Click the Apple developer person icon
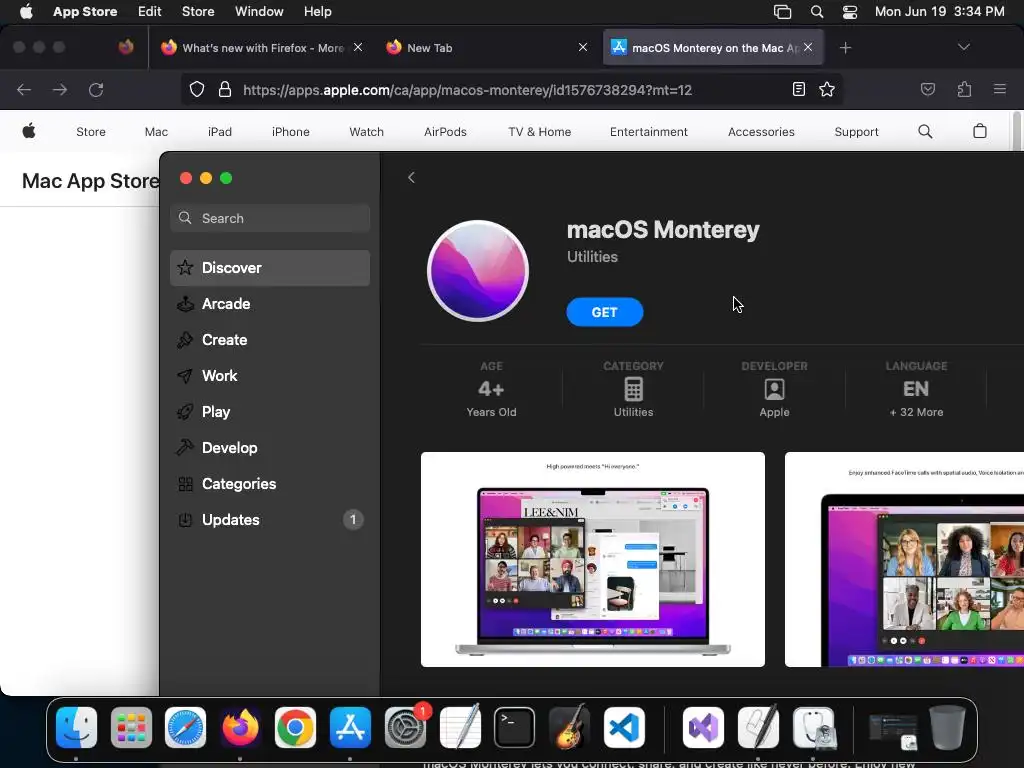The width and height of the screenshot is (1024, 768). 775,389
